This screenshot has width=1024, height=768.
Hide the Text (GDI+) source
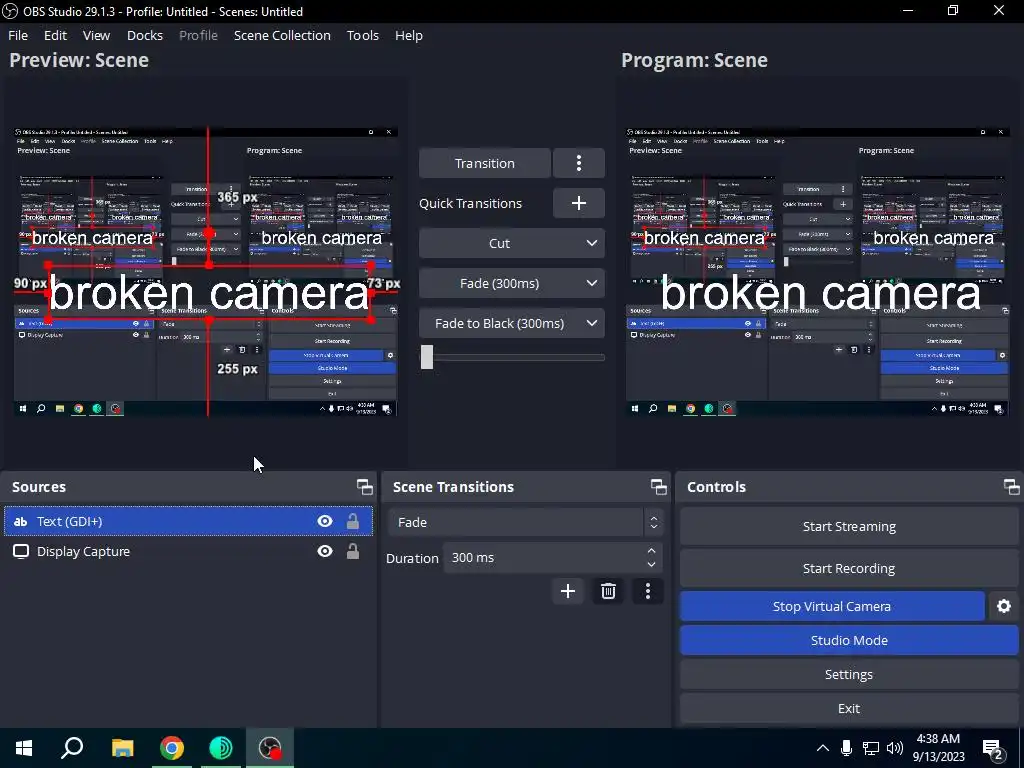click(x=325, y=521)
